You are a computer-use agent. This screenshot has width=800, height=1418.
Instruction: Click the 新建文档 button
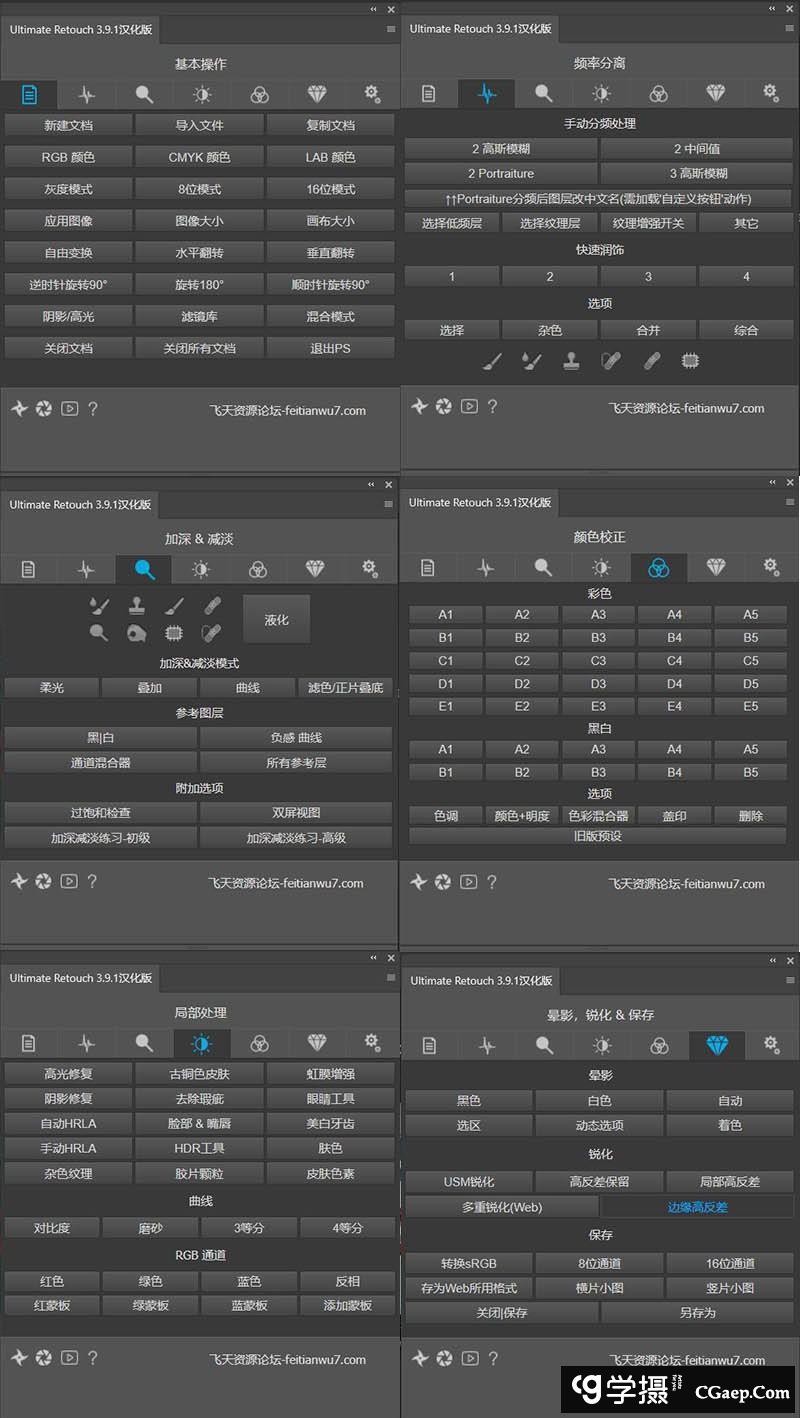click(x=68, y=125)
